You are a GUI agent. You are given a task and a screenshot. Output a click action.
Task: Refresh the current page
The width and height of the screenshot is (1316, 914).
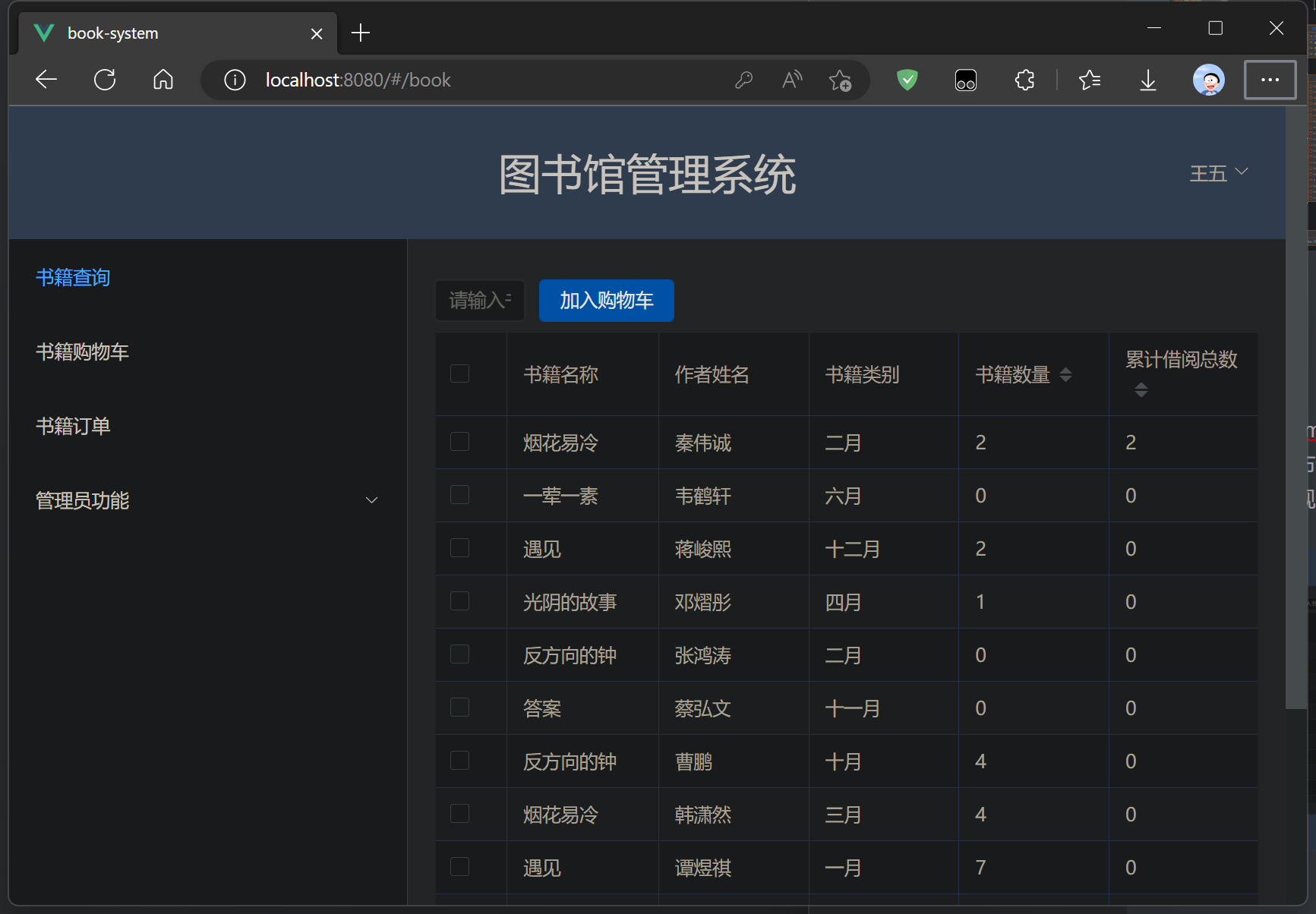coord(105,80)
